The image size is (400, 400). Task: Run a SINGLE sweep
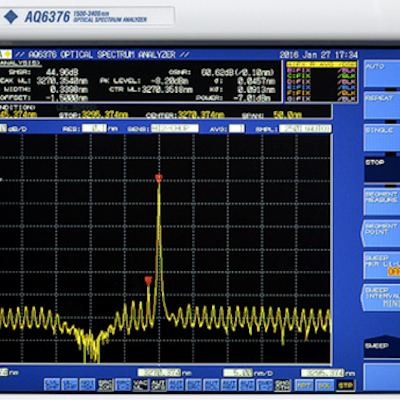pyautogui.click(x=382, y=137)
